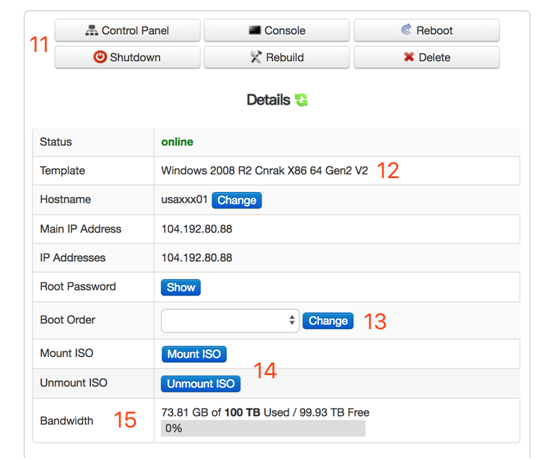
Task: Click the red Shutdown power icon
Action: click(x=100, y=57)
